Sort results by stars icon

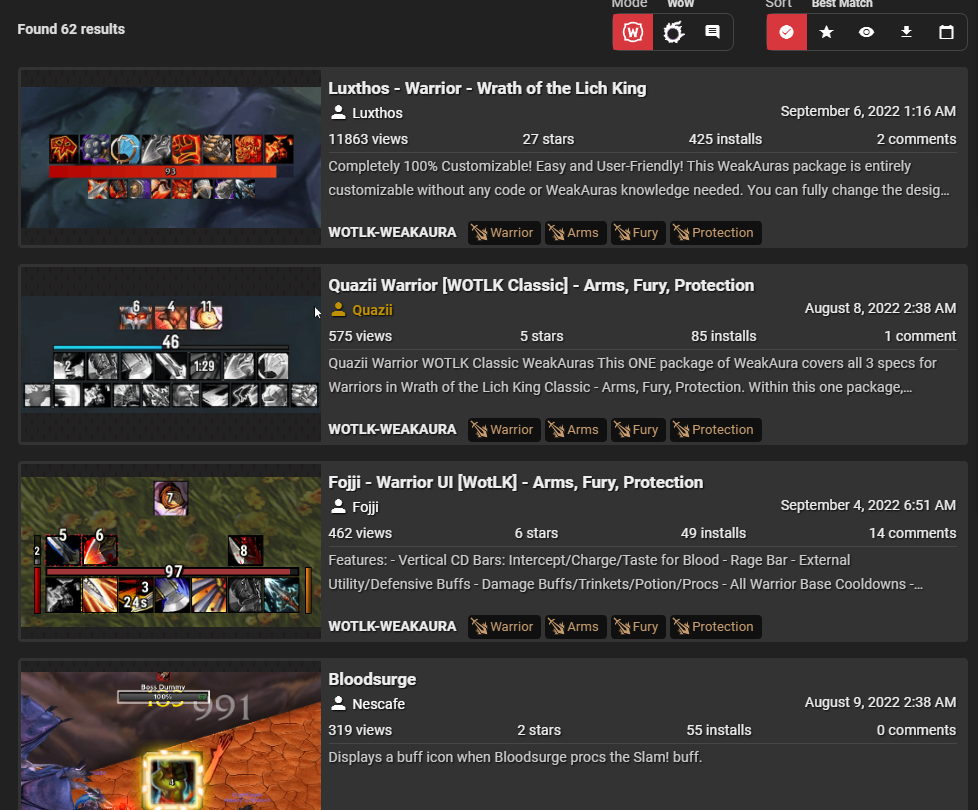pos(826,32)
